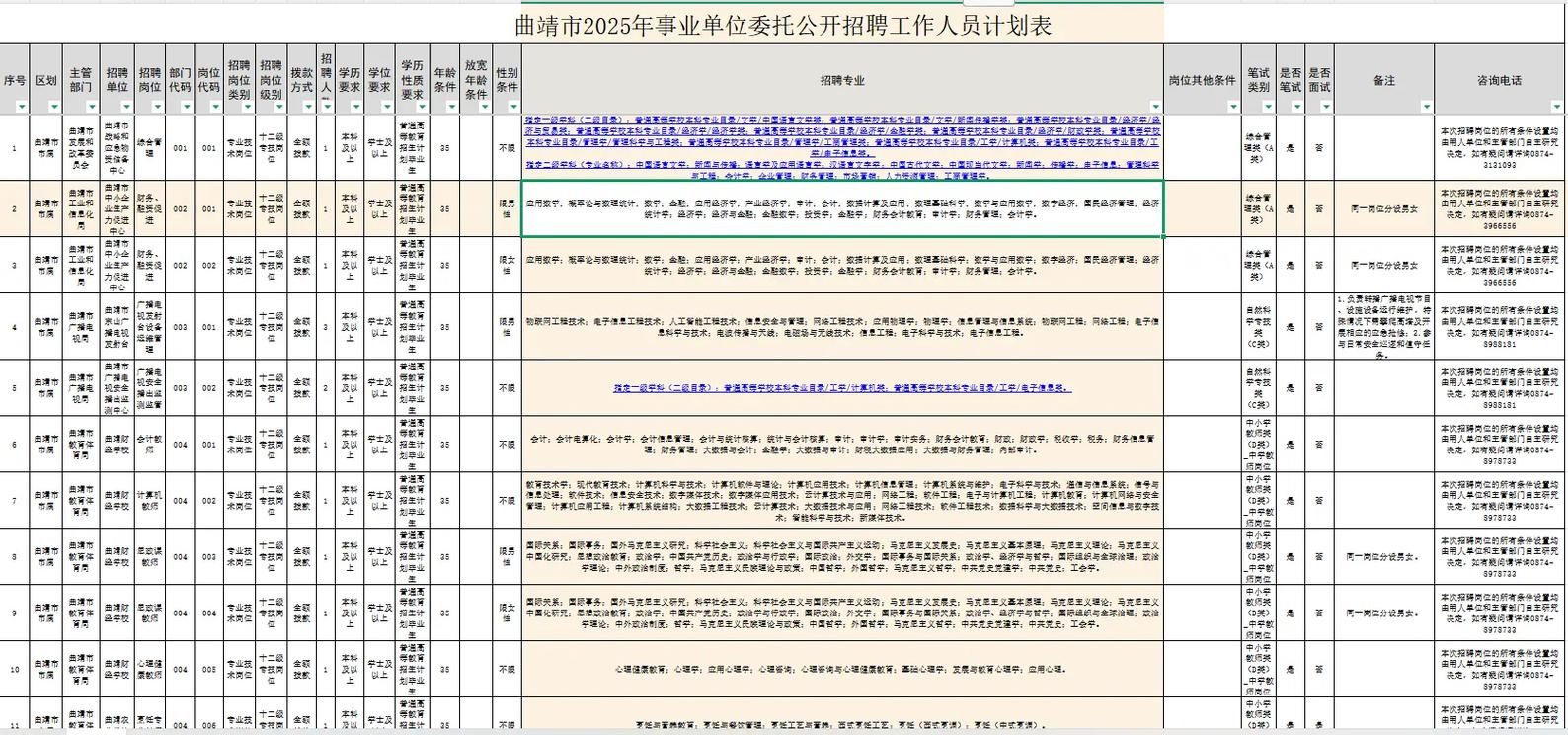Select the 咨询电话 header cell
Viewport: 1568px width, 735px height.
1500,80
